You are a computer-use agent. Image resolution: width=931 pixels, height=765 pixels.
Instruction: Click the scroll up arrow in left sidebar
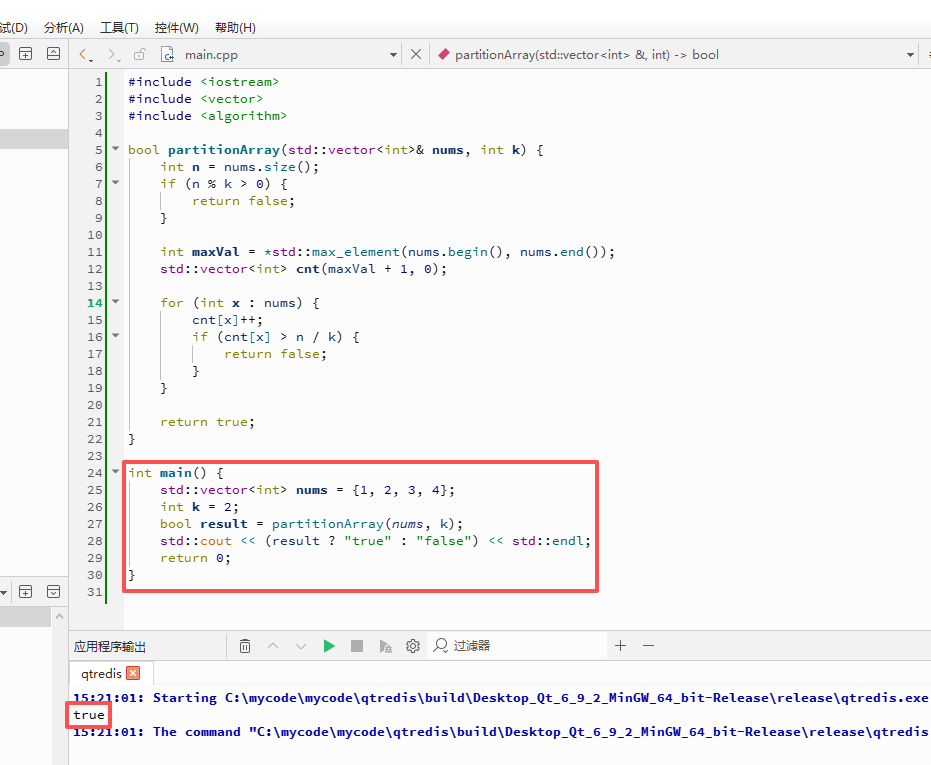click(x=59, y=617)
